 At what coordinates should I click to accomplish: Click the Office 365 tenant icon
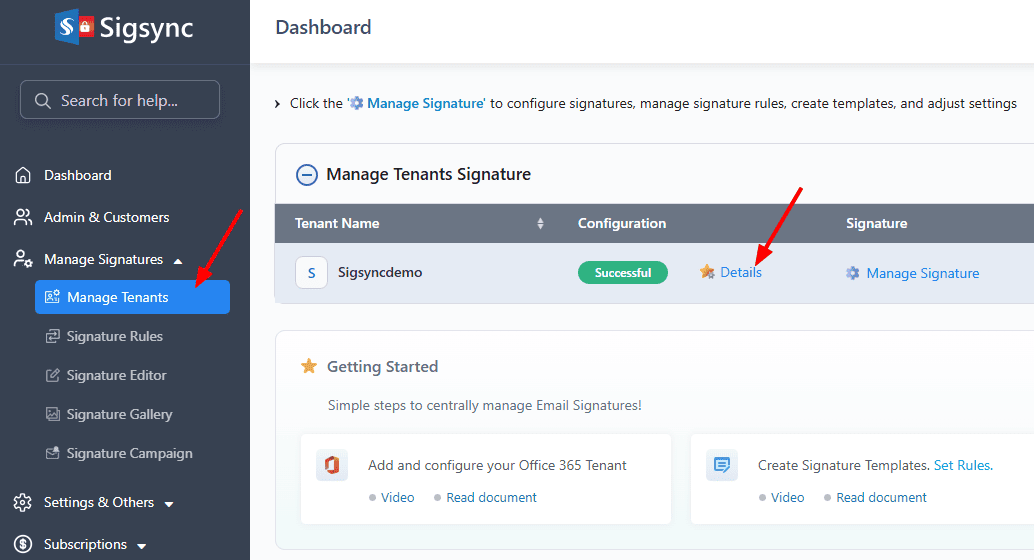(332, 466)
